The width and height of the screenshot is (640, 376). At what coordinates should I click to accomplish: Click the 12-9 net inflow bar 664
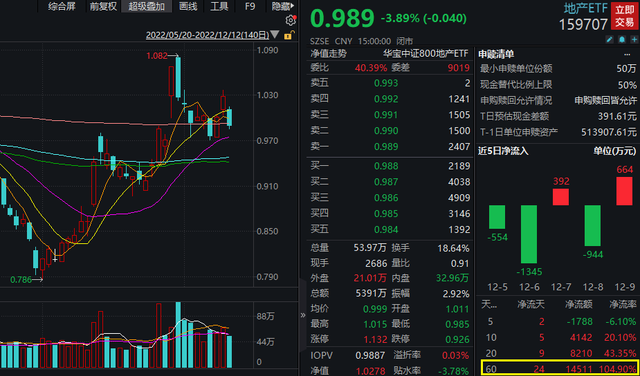point(624,191)
